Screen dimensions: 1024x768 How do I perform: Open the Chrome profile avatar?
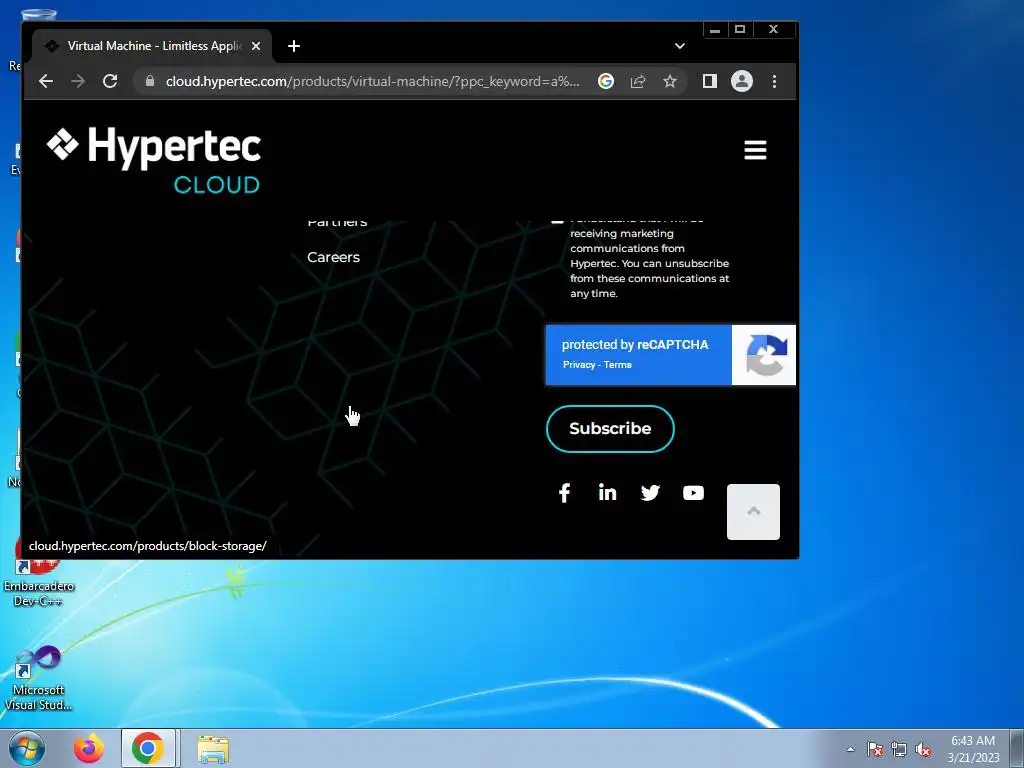tap(741, 81)
